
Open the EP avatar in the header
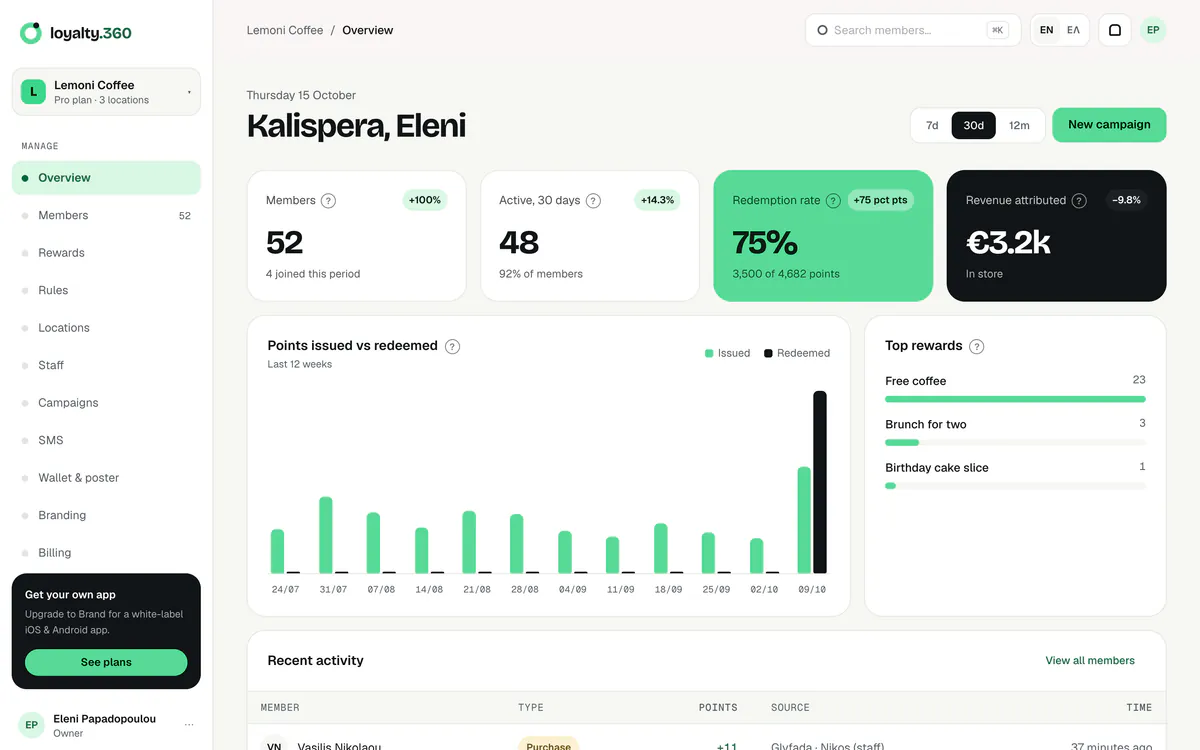[x=1153, y=30]
